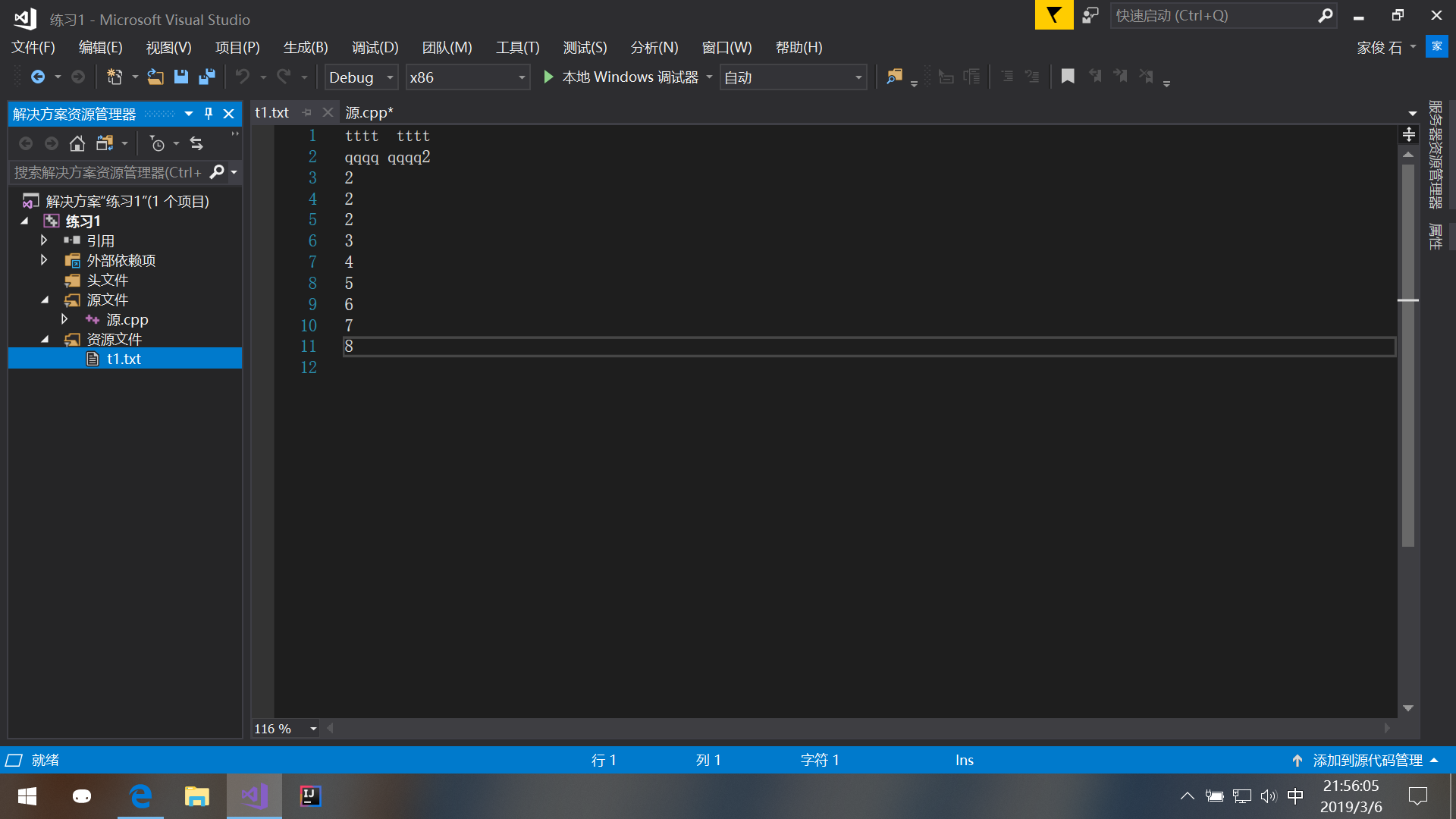Image resolution: width=1456 pixels, height=819 pixels.
Task: Collapse the 源文件 folder node
Action: click(45, 300)
